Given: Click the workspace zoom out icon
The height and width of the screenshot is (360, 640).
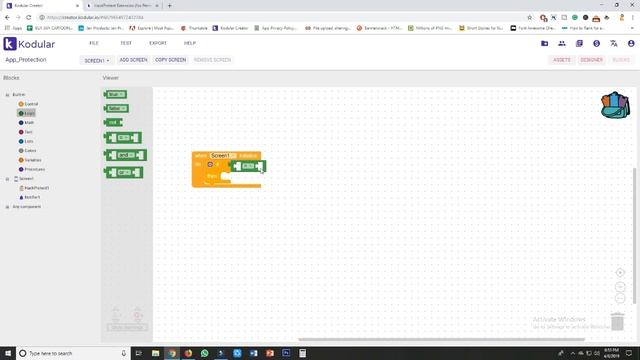Looking at the screenshot, I should [x=620, y=298].
